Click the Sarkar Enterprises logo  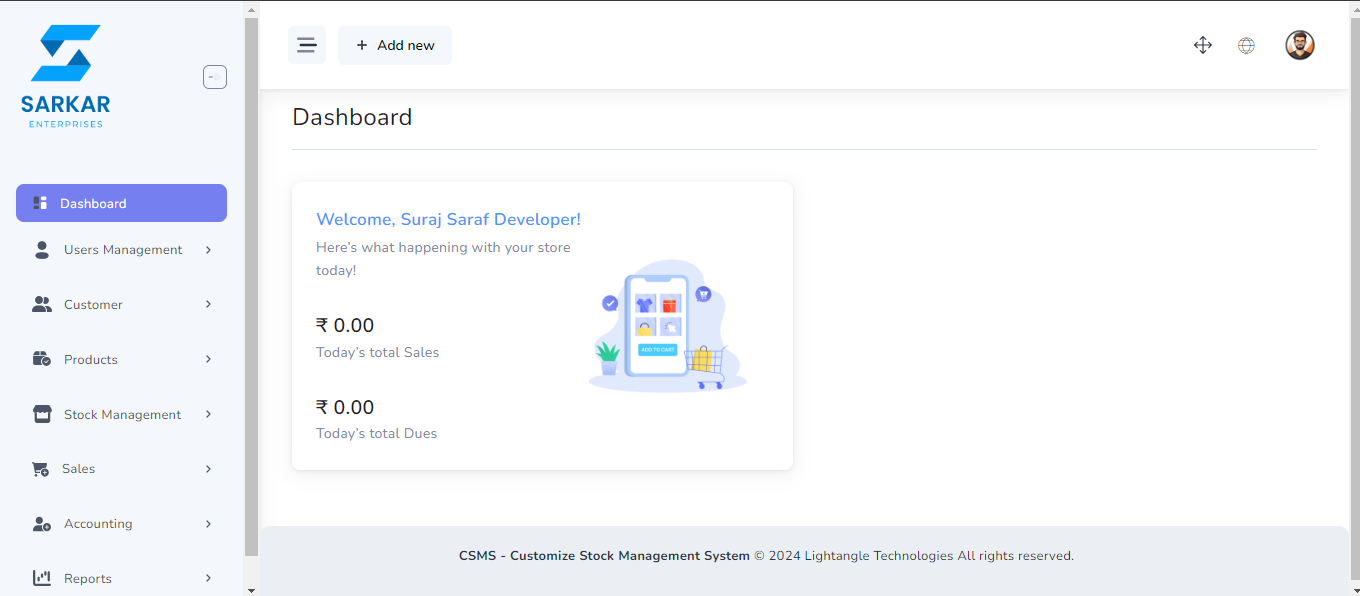(66, 76)
